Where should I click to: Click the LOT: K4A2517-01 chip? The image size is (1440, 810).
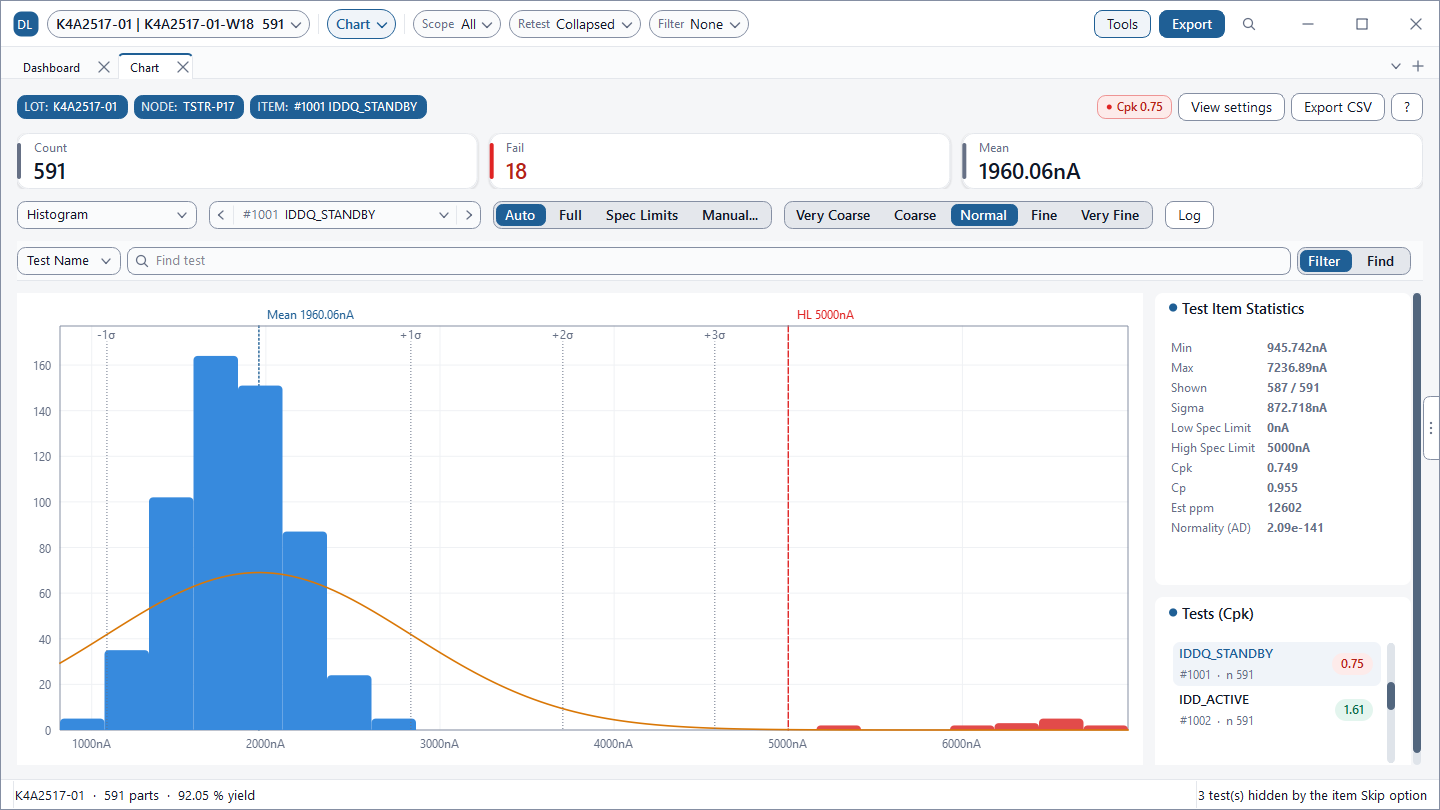(x=72, y=107)
